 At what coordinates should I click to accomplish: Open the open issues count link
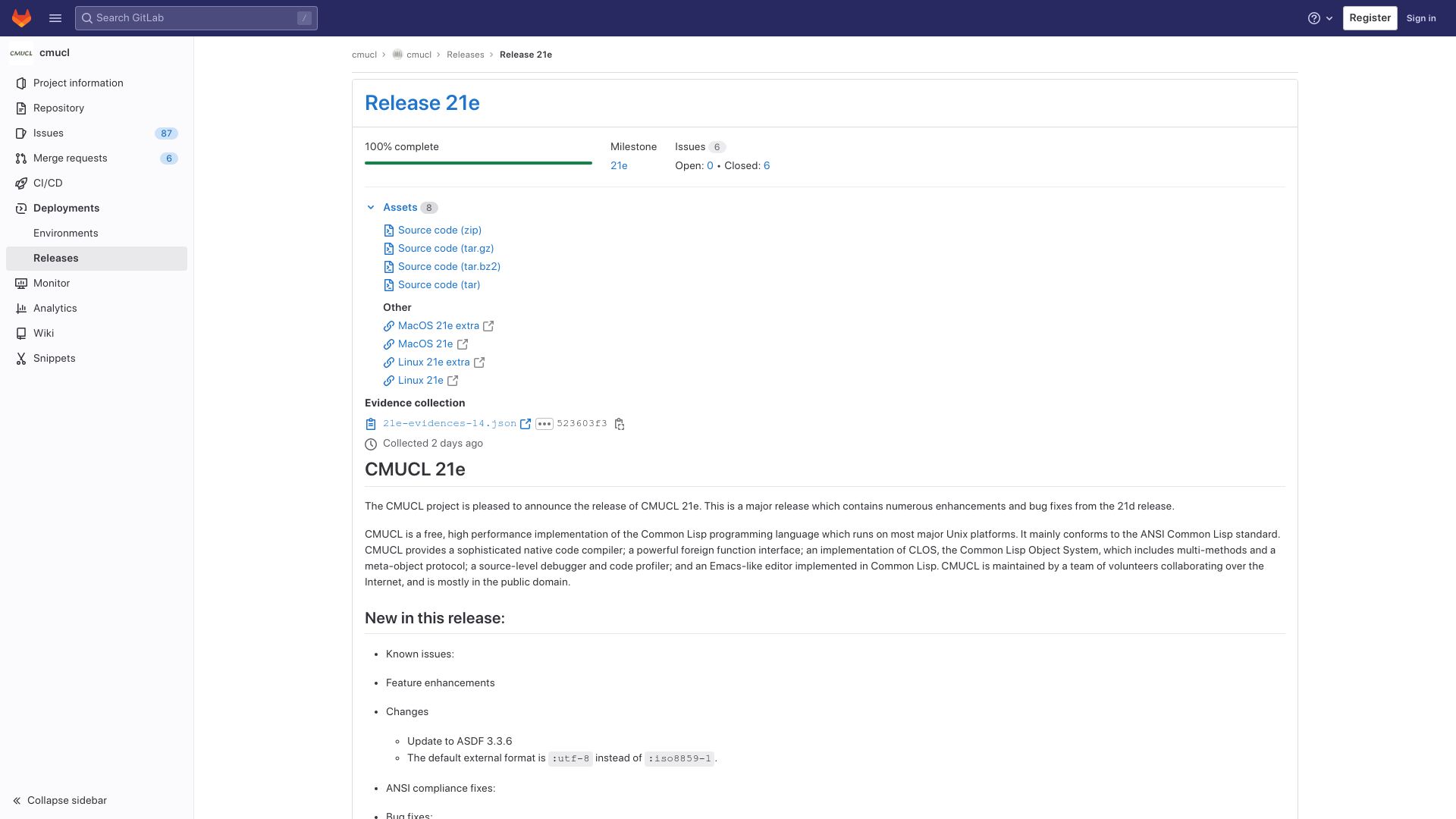tap(710, 166)
